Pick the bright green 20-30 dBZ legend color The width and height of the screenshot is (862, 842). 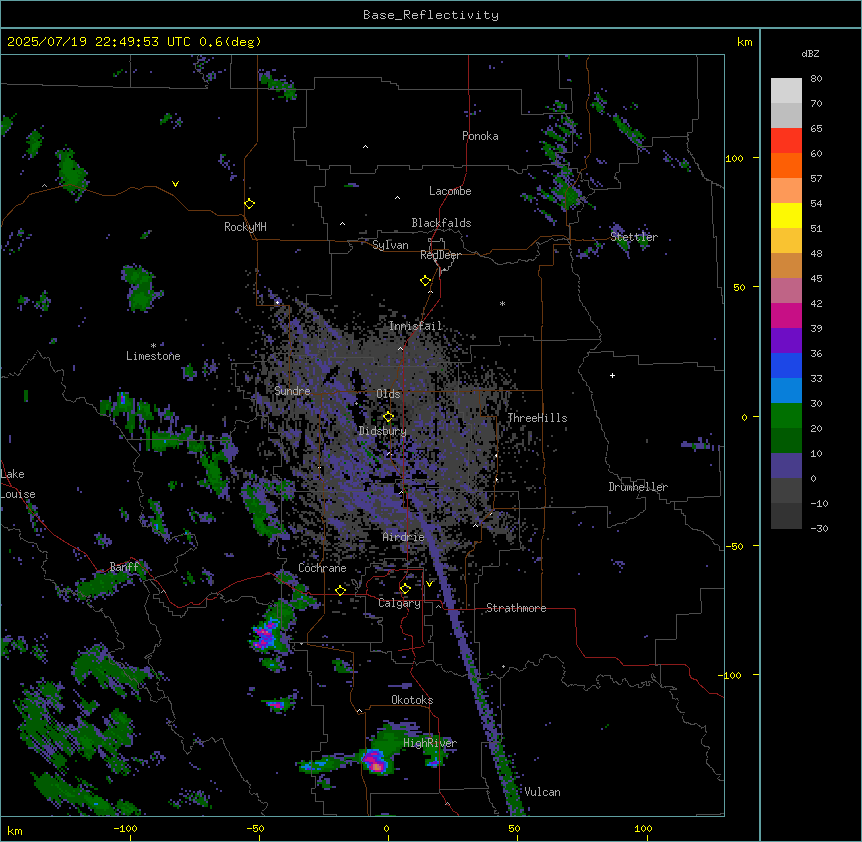(x=786, y=416)
